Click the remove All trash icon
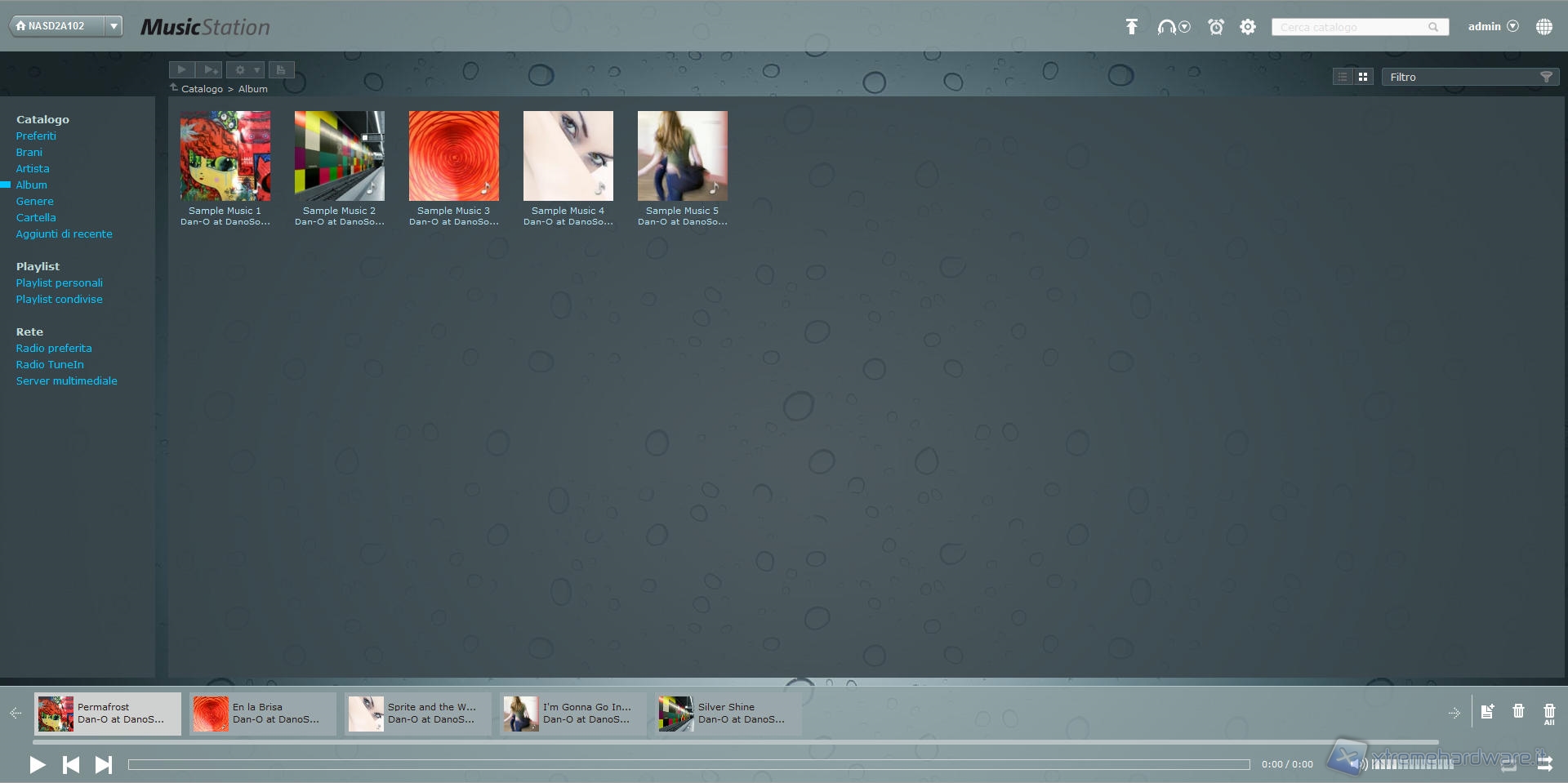This screenshot has width=1568, height=783. click(1549, 713)
